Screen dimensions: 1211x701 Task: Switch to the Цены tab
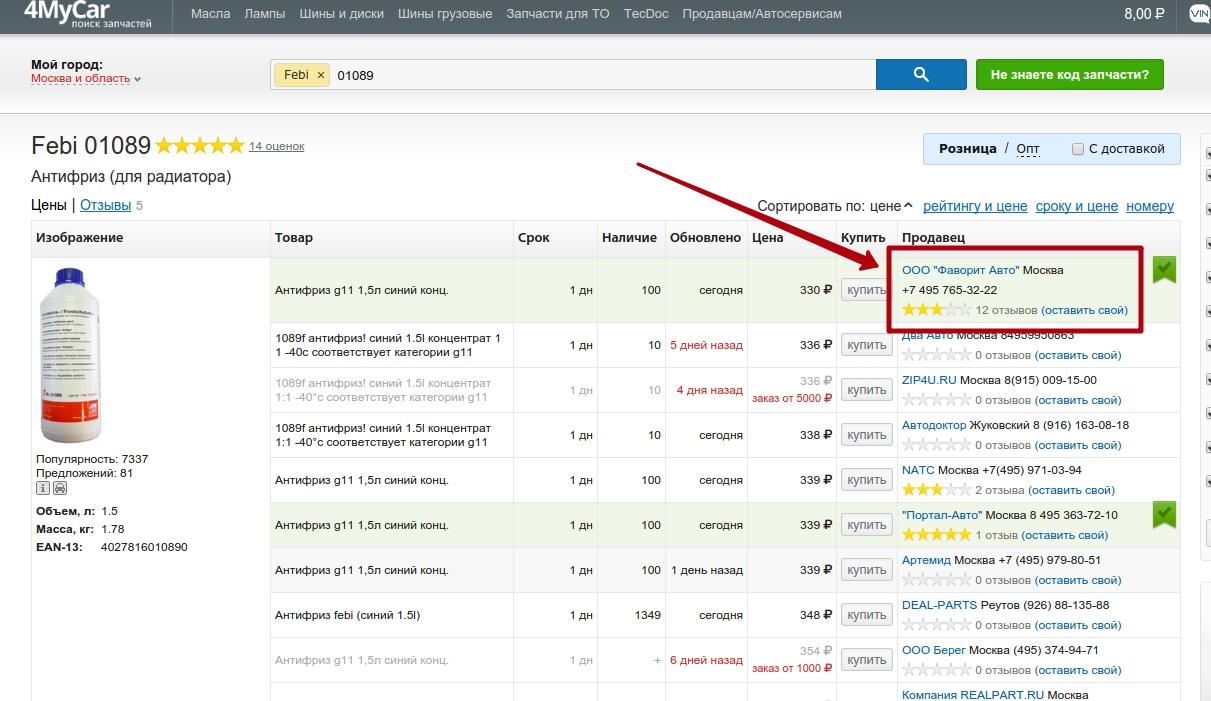coord(49,205)
